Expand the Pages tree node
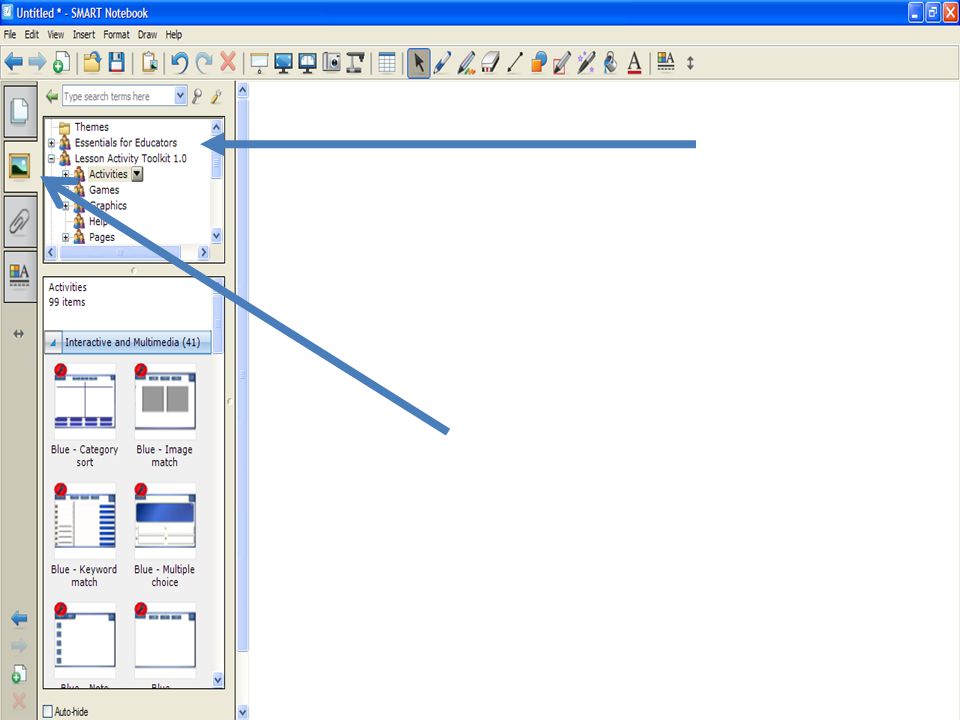Screen dimensions: 960x720 click(x=66, y=238)
